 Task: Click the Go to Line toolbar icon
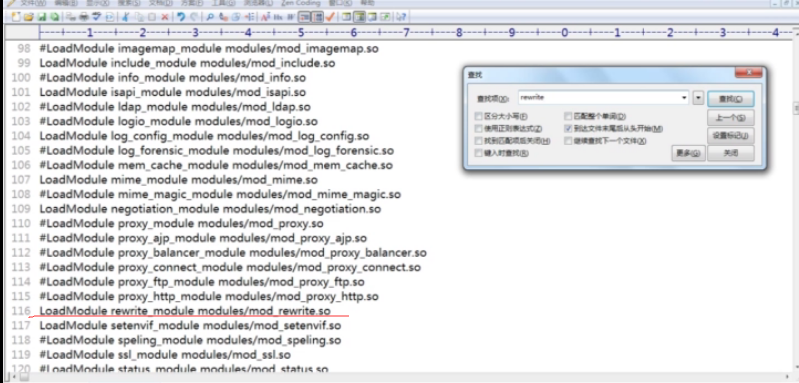[x=249, y=17]
